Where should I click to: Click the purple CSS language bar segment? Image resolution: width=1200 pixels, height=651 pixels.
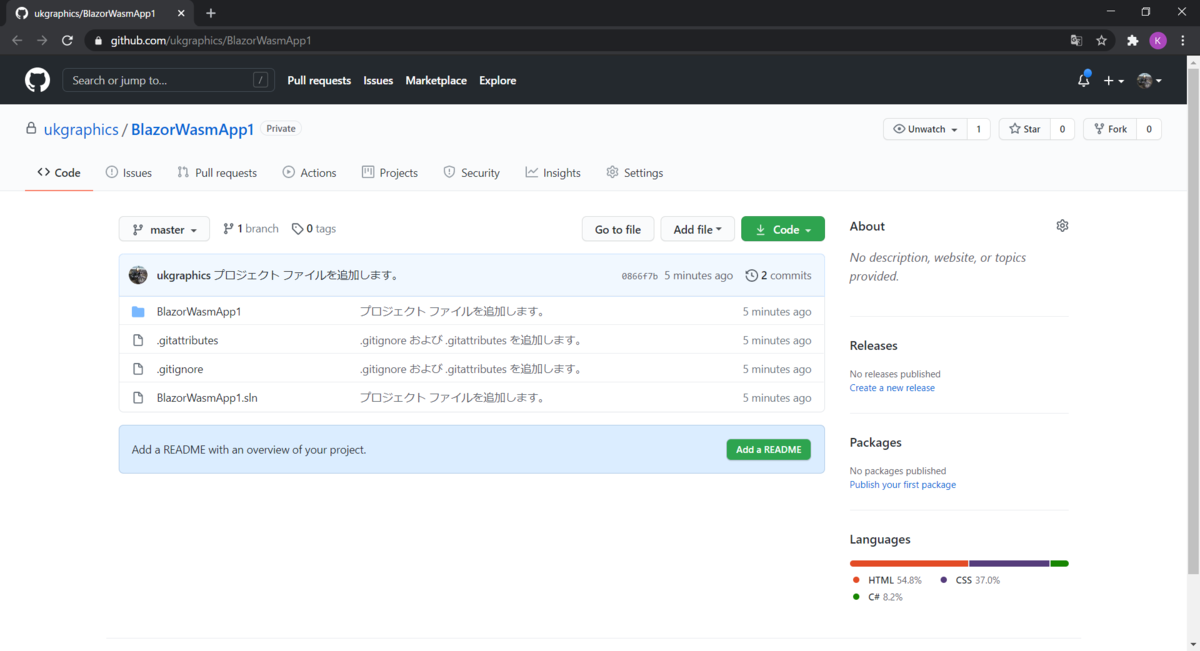pyautogui.click(x=1009, y=563)
